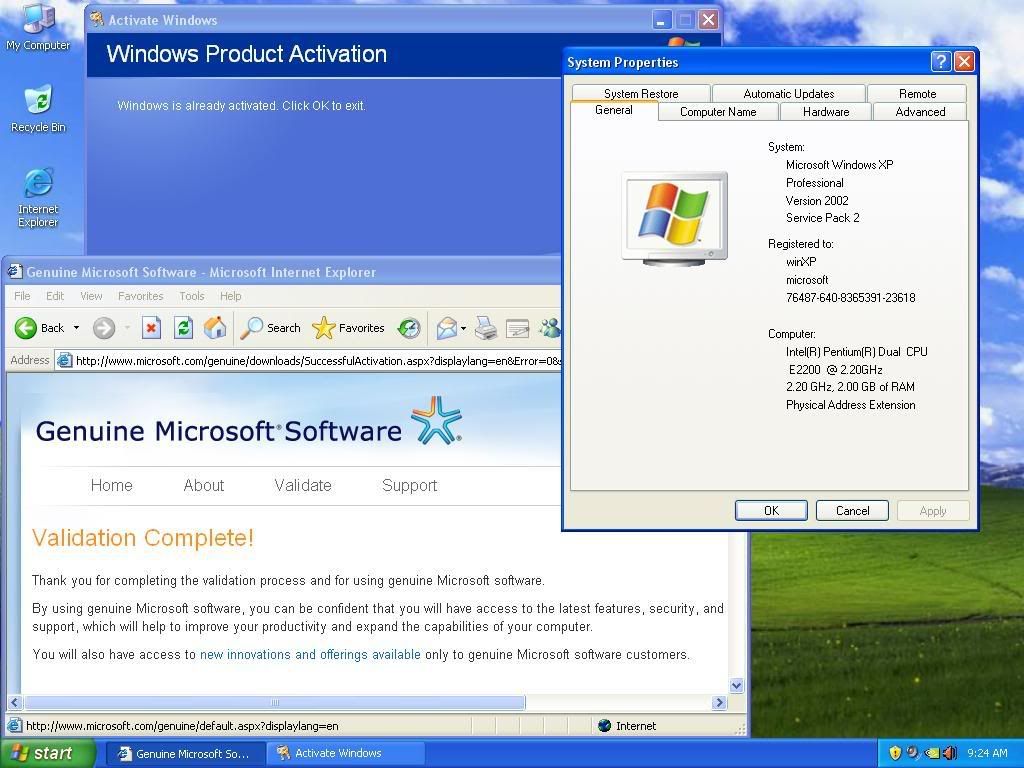Viewport: 1024px width, 768px height.
Task: Click the scroll down arrow in IE
Action: point(737,686)
